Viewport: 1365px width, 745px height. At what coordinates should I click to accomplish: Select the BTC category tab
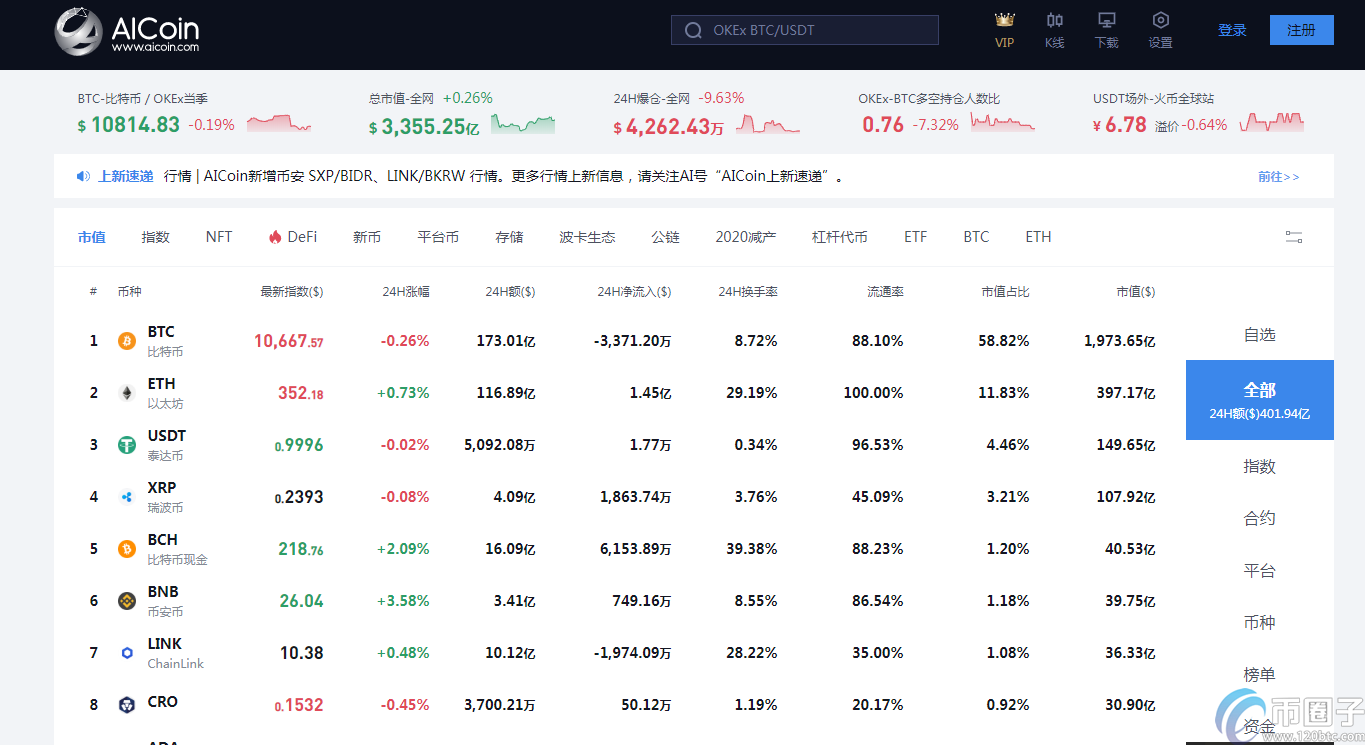pos(976,237)
